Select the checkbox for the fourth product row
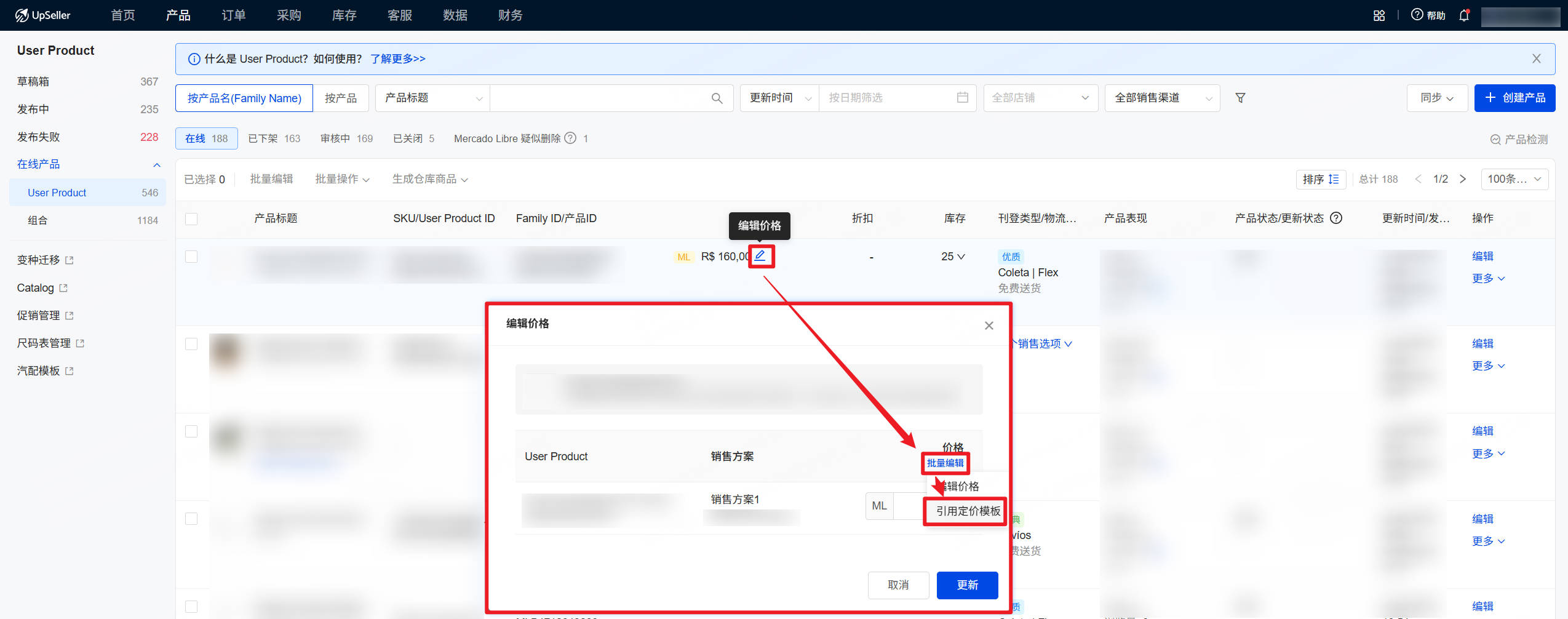This screenshot has width=1568, height=619. (x=191, y=519)
